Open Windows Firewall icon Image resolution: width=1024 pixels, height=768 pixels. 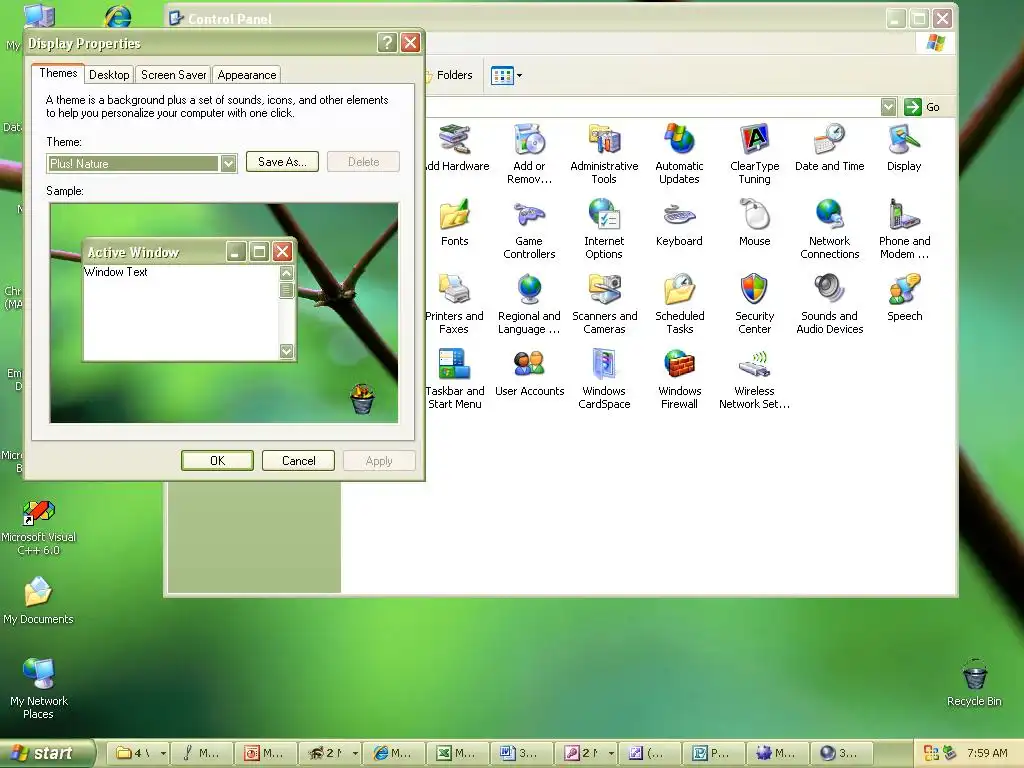[679, 379]
